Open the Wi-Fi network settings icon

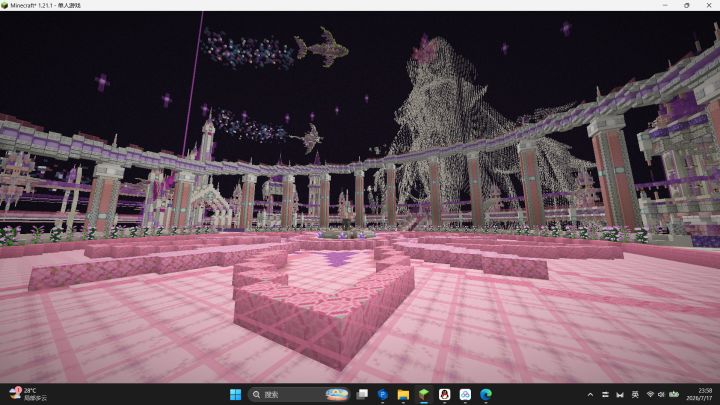(650, 394)
